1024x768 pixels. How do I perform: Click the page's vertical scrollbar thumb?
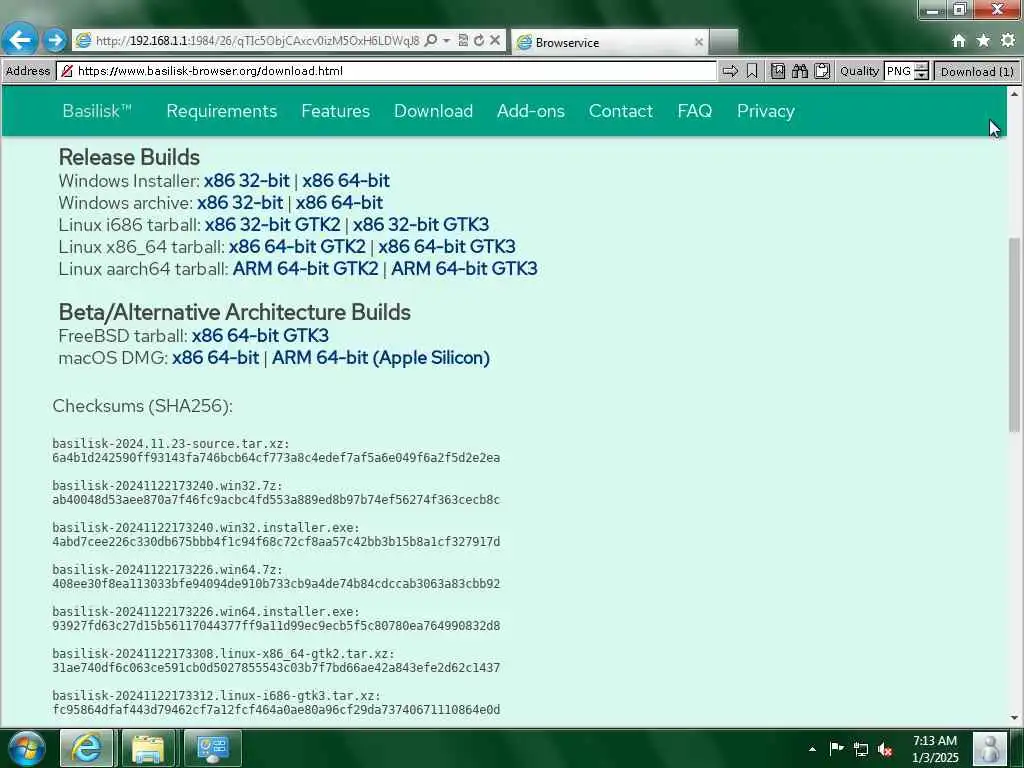click(x=1014, y=334)
